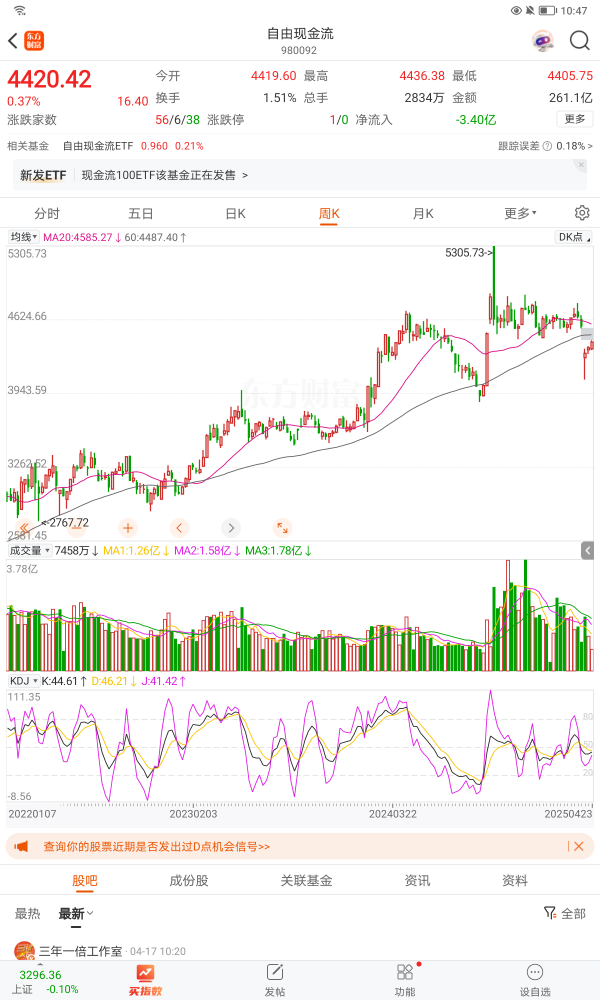Tap the 更多 button beside quote data
The width and height of the screenshot is (600, 1000).
[574, 119]
